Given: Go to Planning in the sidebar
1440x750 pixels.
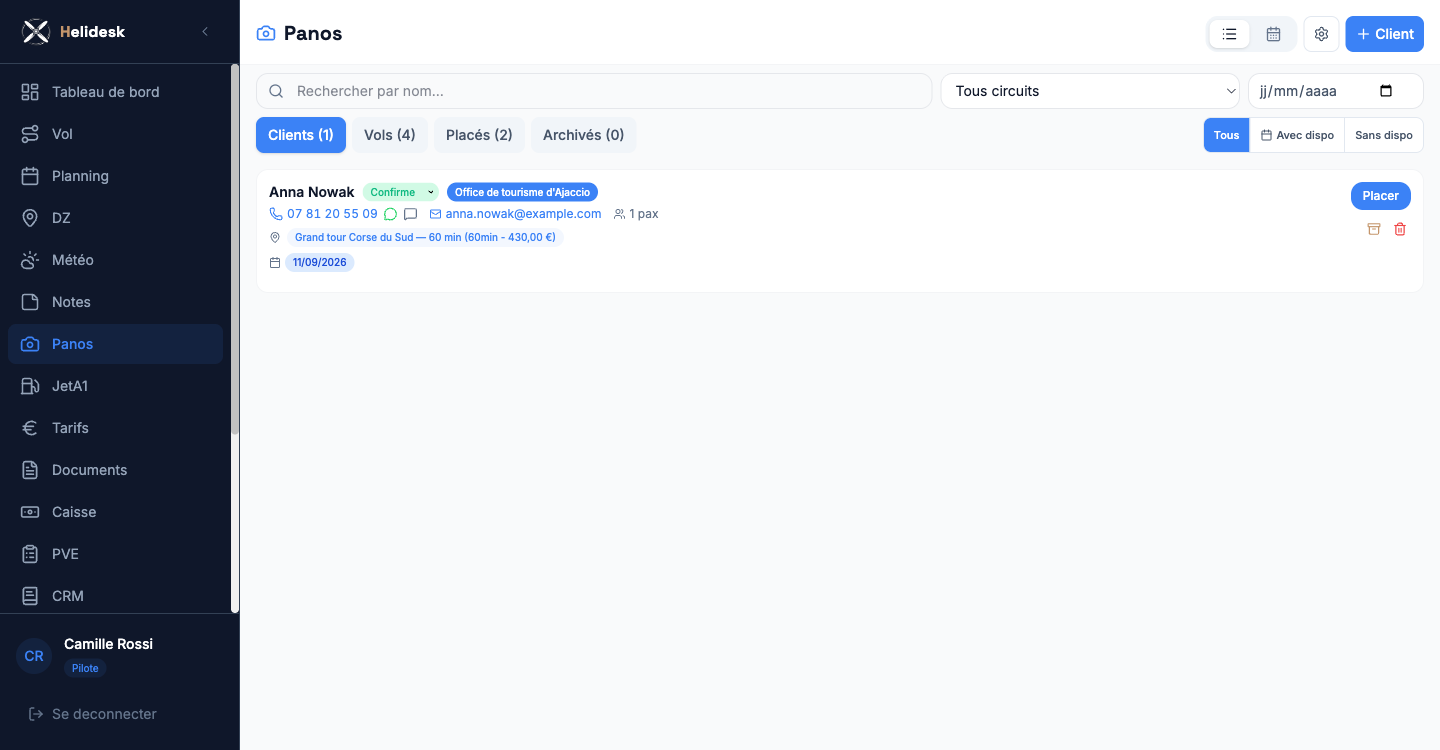Looking at the screenshot, I should pyautogui.click(x=115, y=176).
